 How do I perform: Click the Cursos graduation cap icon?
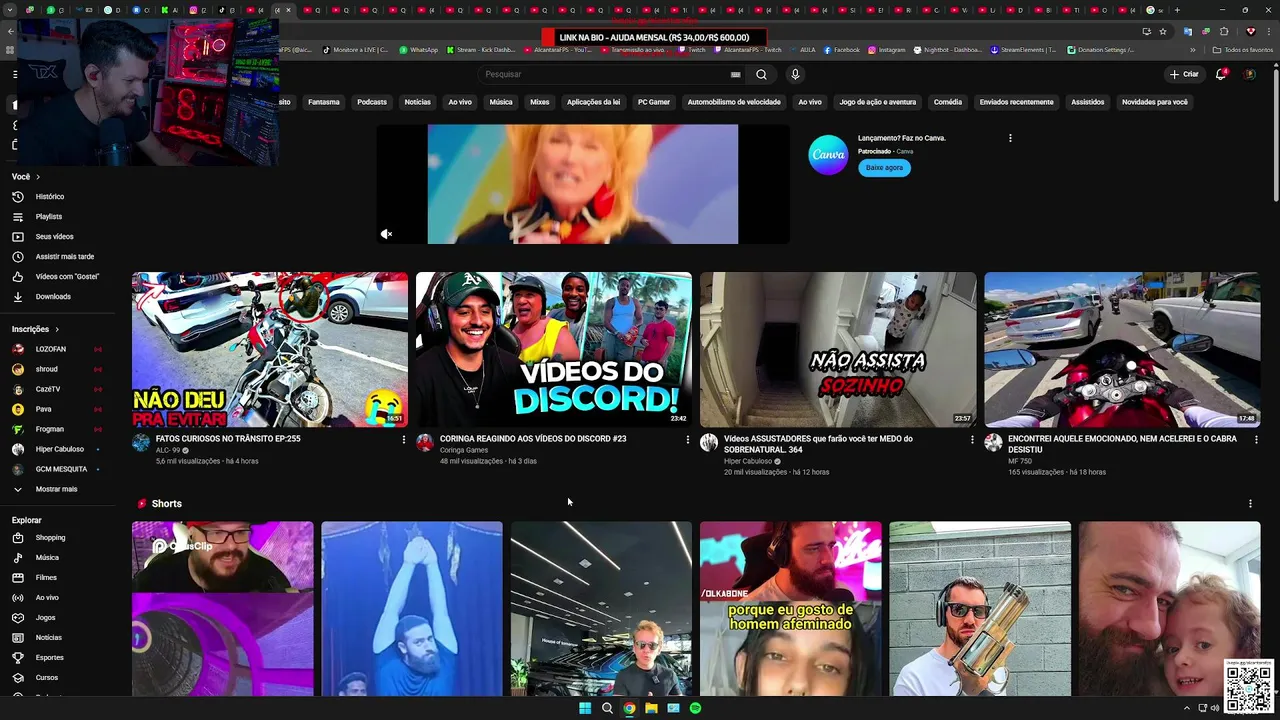tap(17, 677)
